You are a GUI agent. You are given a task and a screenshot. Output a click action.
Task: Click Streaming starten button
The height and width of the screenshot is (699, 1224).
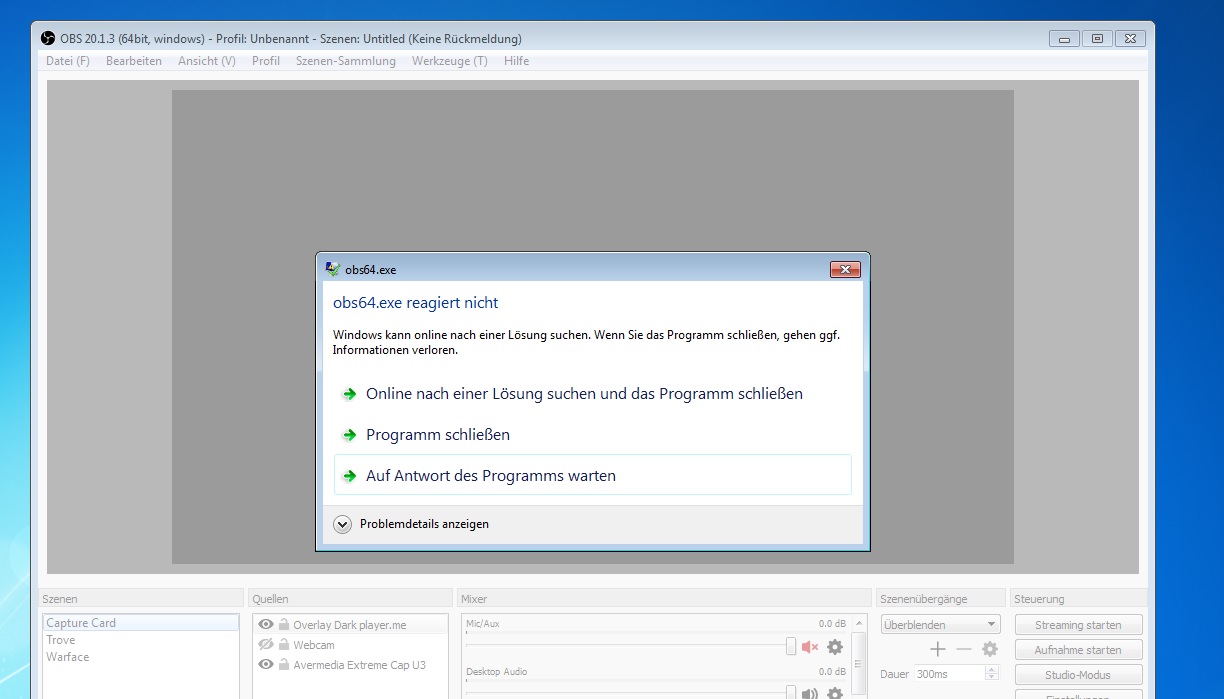point(1078,625)
